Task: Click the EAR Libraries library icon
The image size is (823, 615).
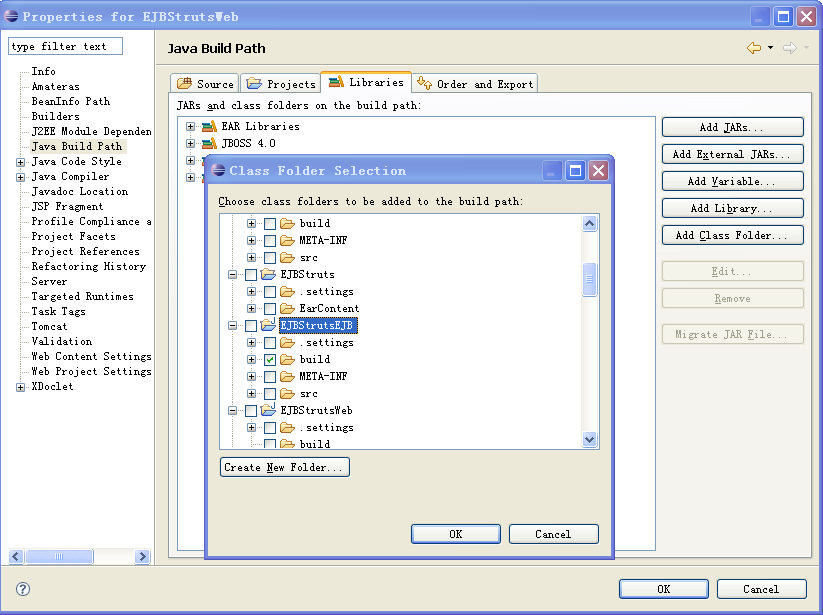Action: [209, 126]
